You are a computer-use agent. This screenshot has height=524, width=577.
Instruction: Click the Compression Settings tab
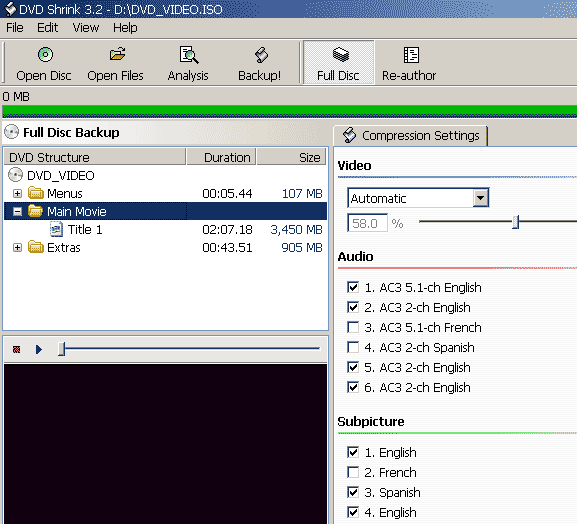coord(411,135)
